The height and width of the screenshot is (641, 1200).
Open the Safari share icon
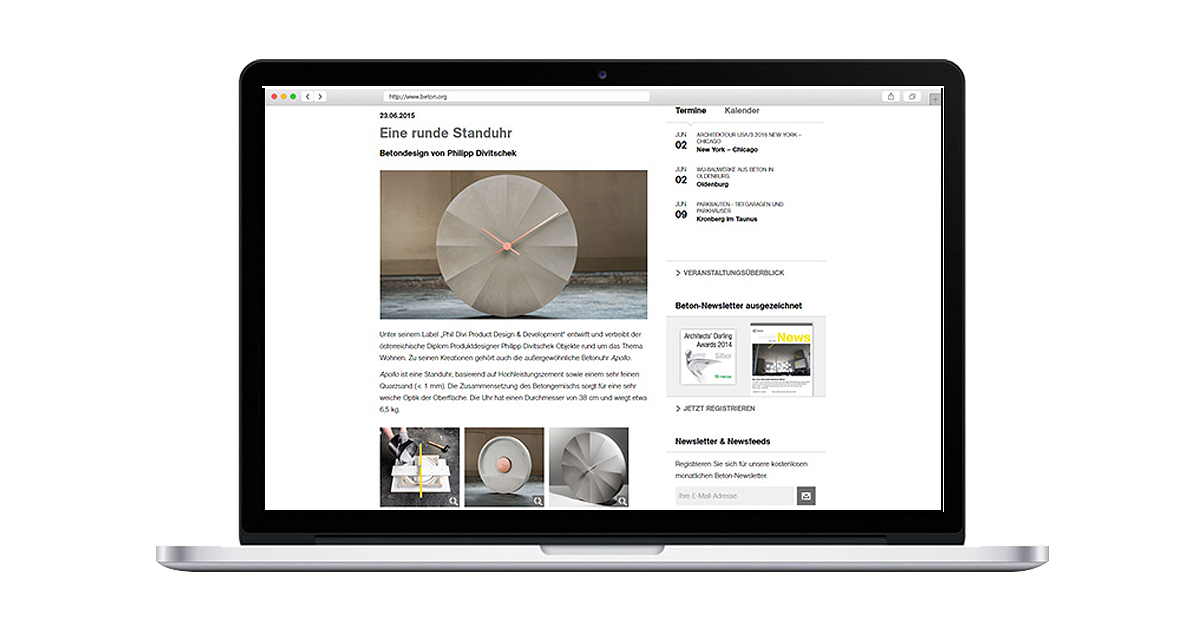891,97
